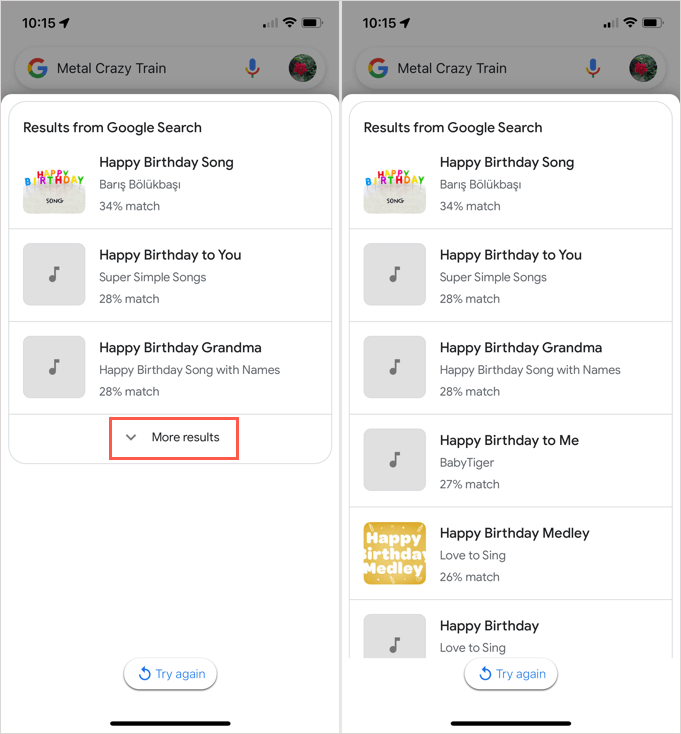Select Happy Birthday to You by Super Simple Songs on left
681x734 pixels.
click(x=170, y=275)
